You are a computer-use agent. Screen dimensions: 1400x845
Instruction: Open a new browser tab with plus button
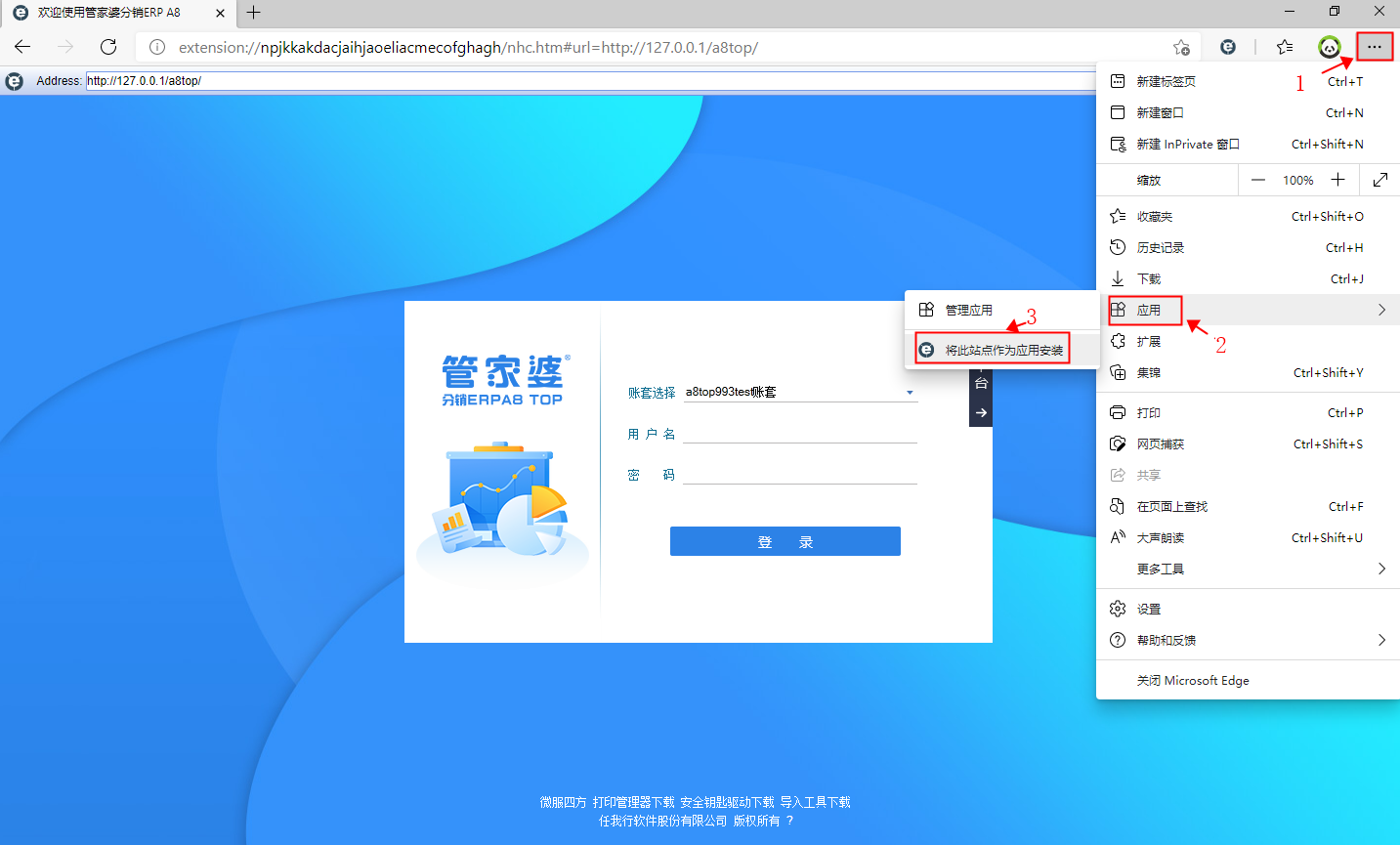254,13
